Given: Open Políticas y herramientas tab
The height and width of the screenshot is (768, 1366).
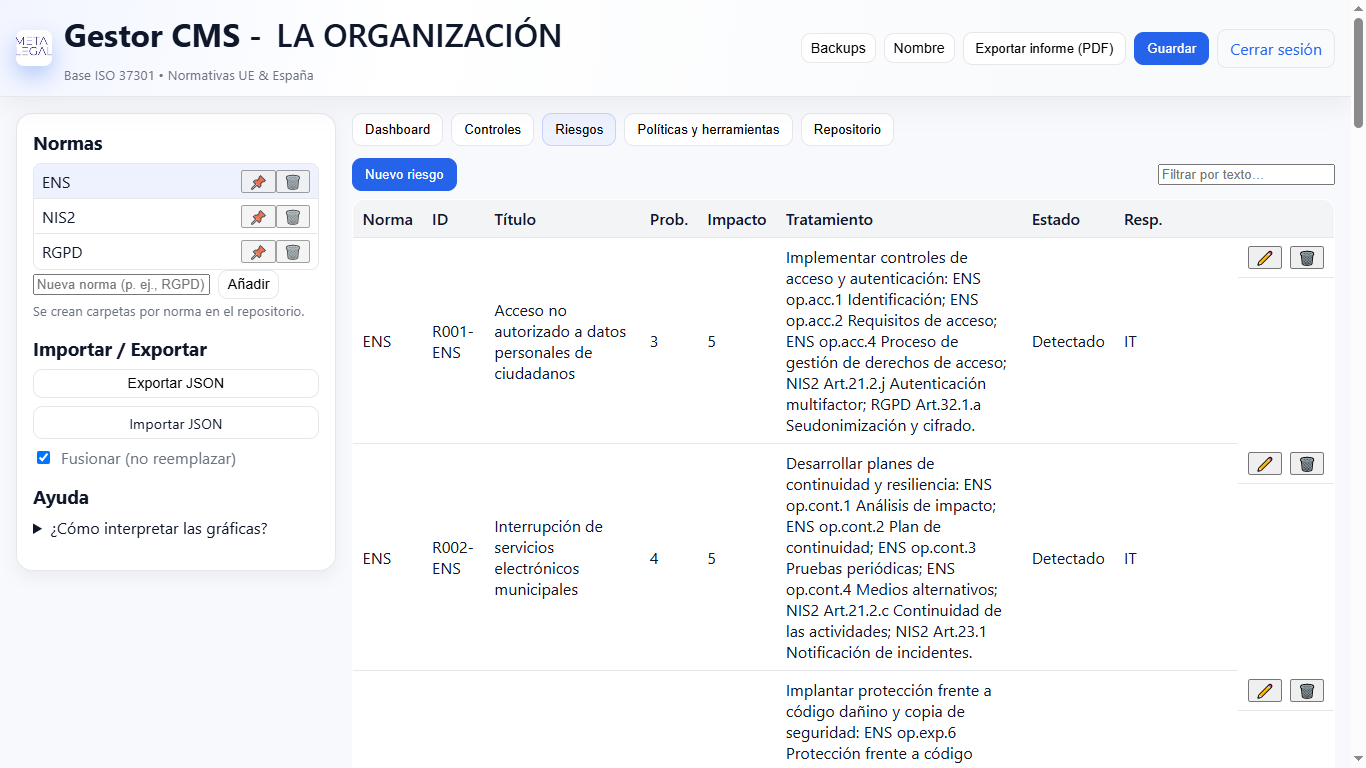Looking at the screenshot, I should [x=708, y=129].
